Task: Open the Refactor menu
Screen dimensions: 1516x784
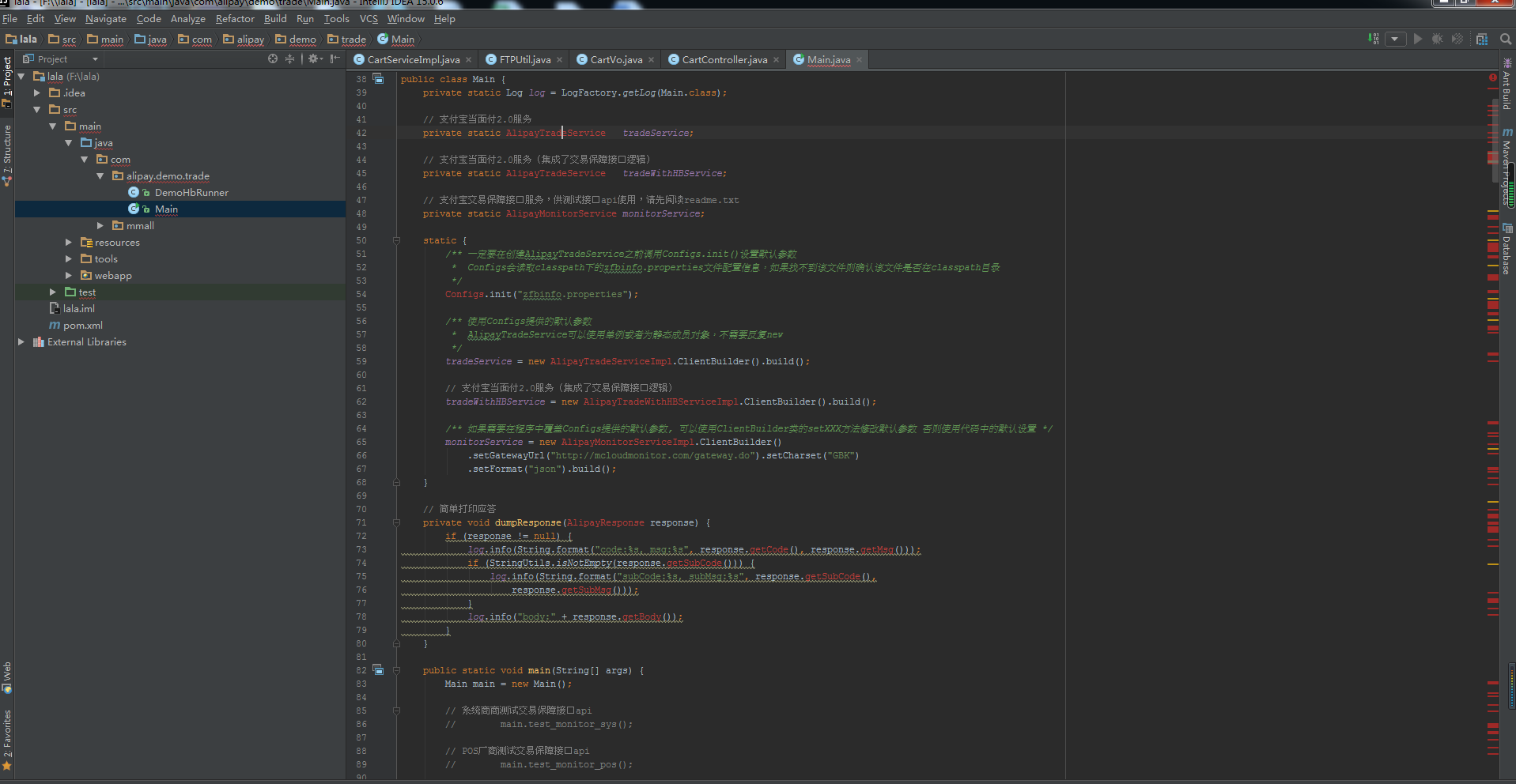Action: pyautogui.click(x=235, y=19)
